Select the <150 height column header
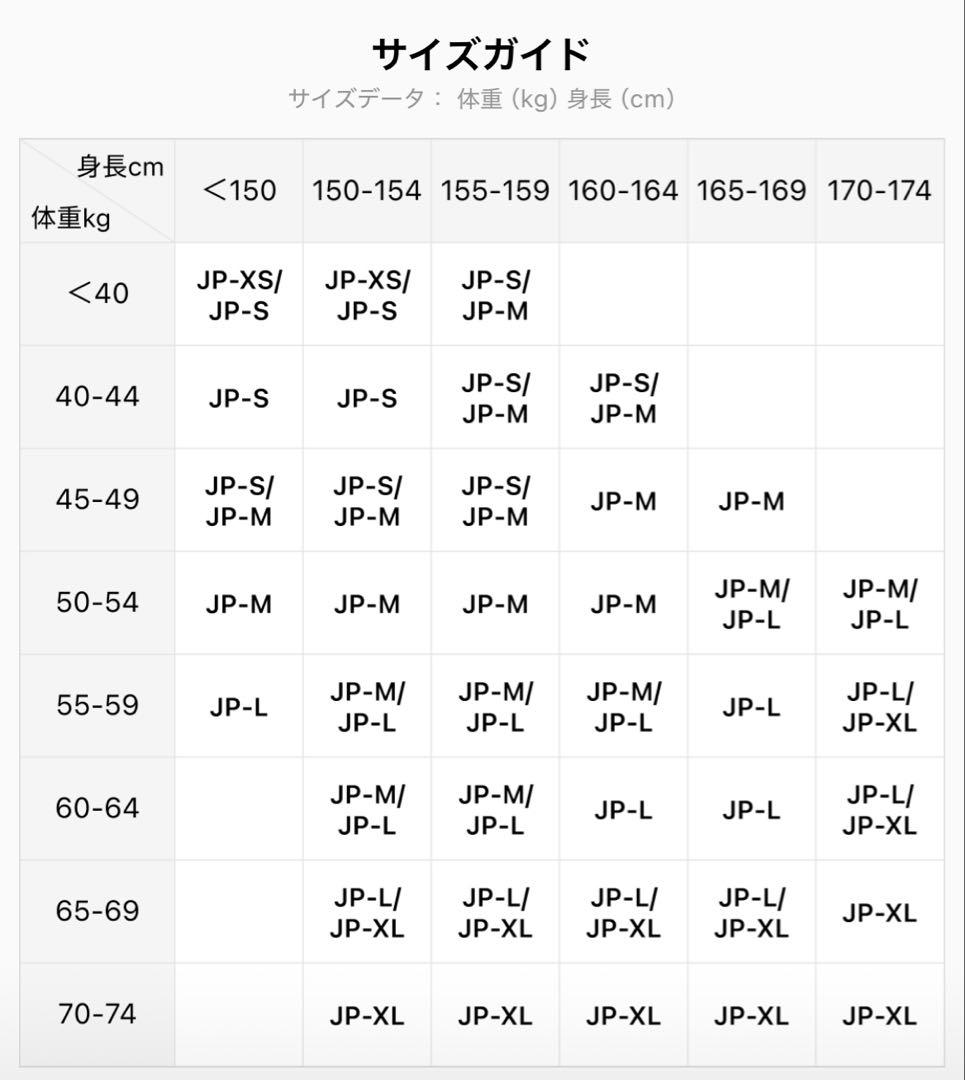The image size is (965, 1080). click(x=239, y=191)
